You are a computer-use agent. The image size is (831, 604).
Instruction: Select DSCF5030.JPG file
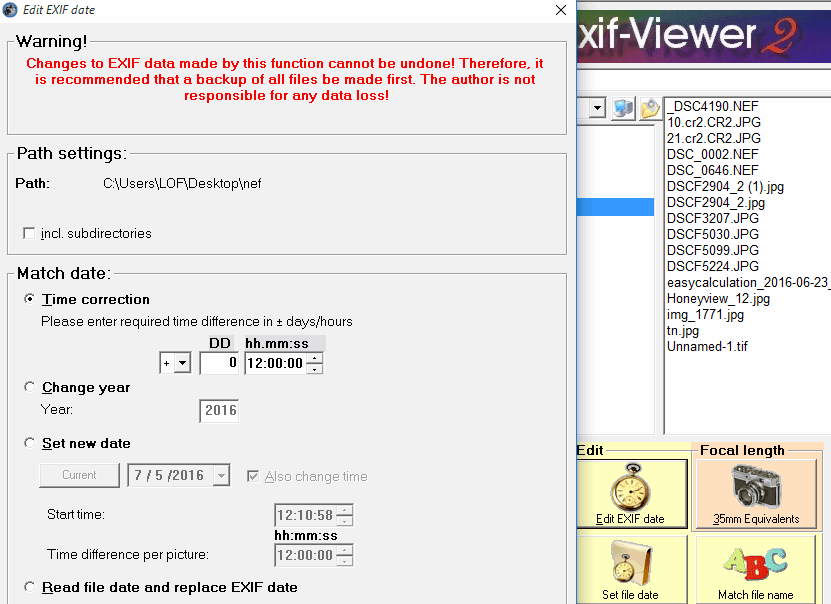click(x=713, y=234)
